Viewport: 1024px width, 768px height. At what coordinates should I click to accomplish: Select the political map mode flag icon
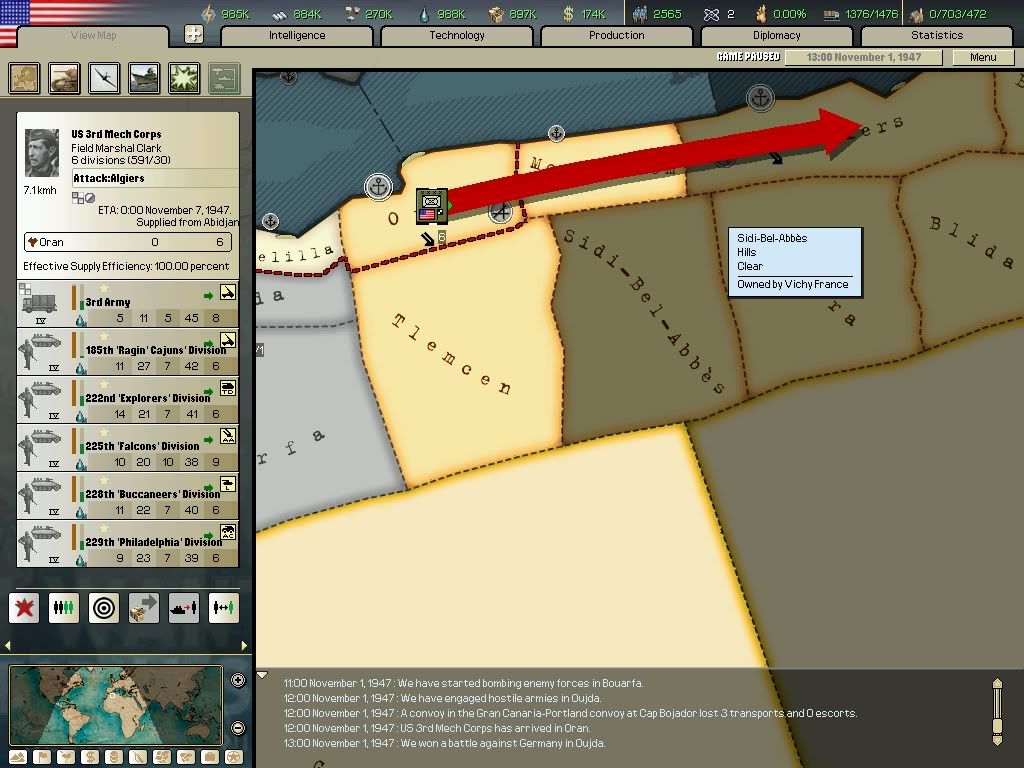pyautogui.click(x=42, y=757)
